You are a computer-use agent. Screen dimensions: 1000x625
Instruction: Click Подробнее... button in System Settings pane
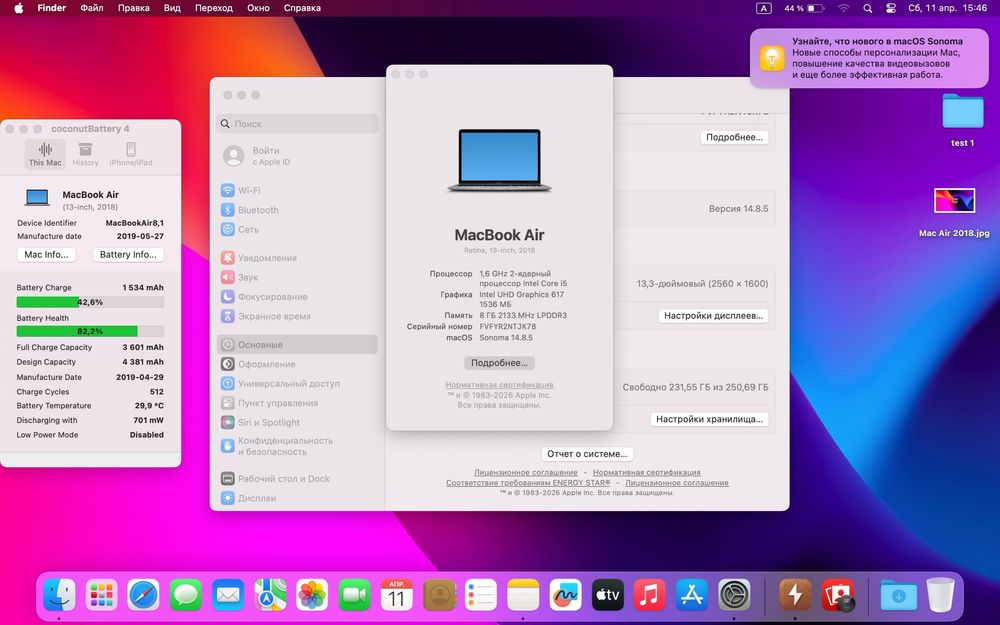pos(734,137)
